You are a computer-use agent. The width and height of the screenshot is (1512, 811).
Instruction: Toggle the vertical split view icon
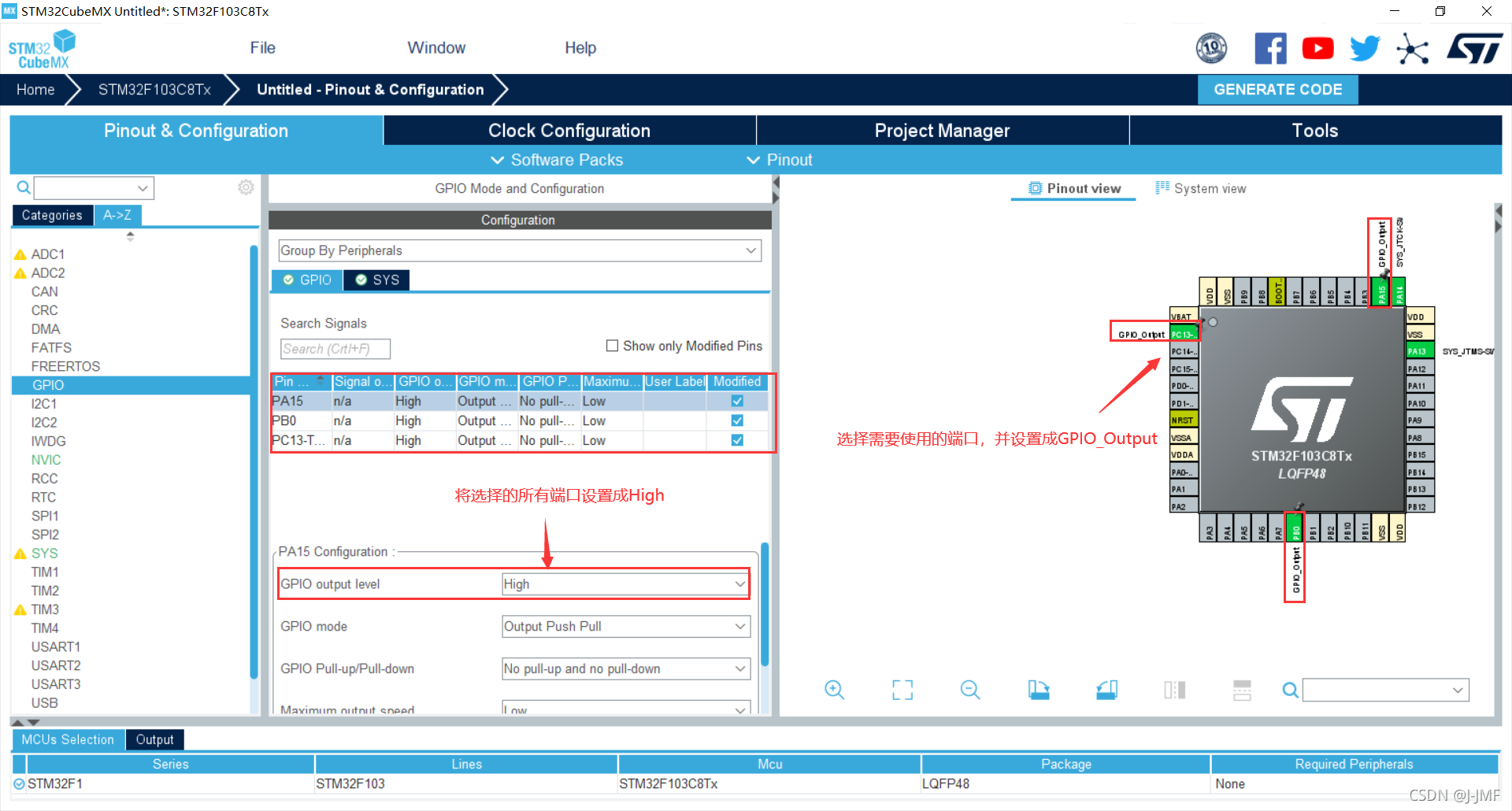(x=1174, y=691)
